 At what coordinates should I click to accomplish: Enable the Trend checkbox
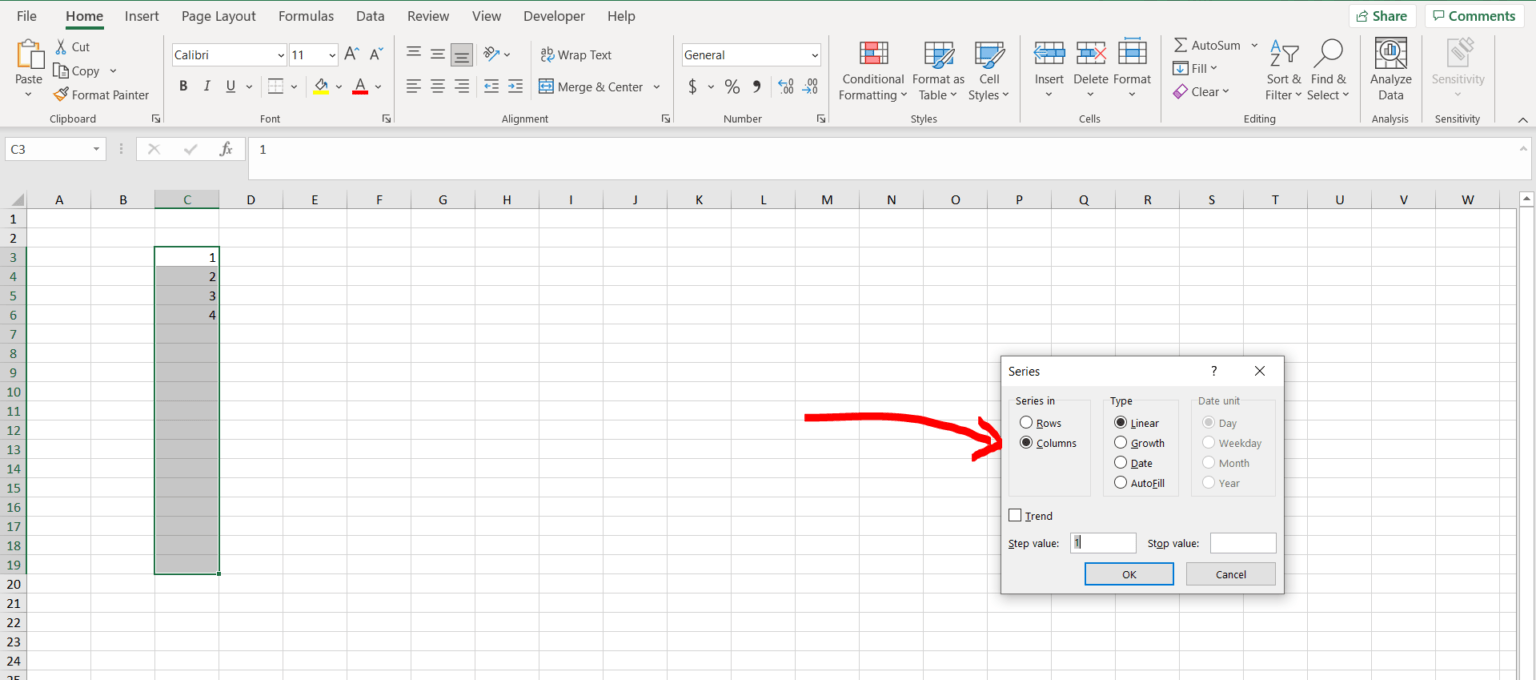click(x=1014, y=515)
